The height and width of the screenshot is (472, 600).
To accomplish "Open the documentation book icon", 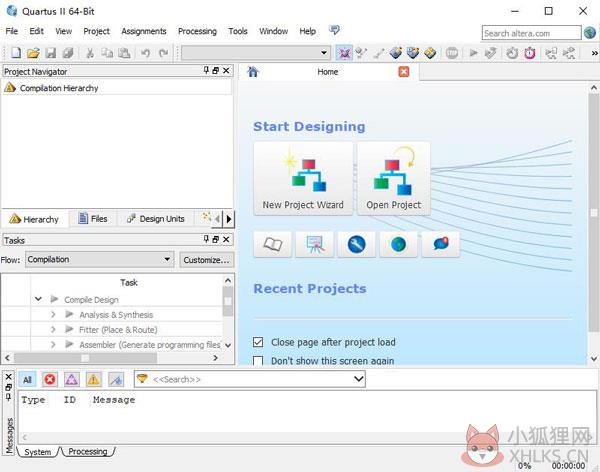I will click(x=272, y=244).
